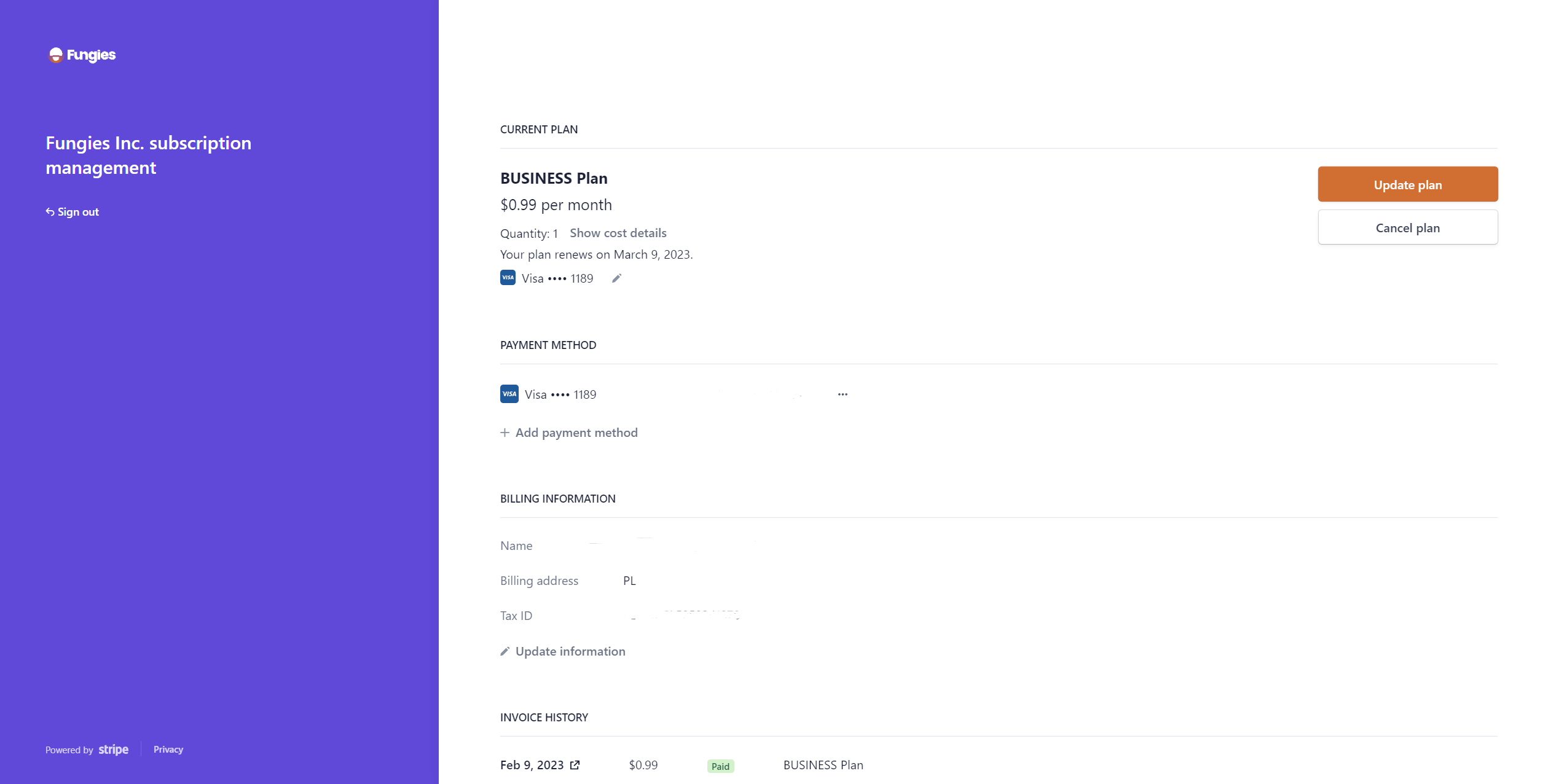Click the Fungies logo icon

tap(56, 55)
